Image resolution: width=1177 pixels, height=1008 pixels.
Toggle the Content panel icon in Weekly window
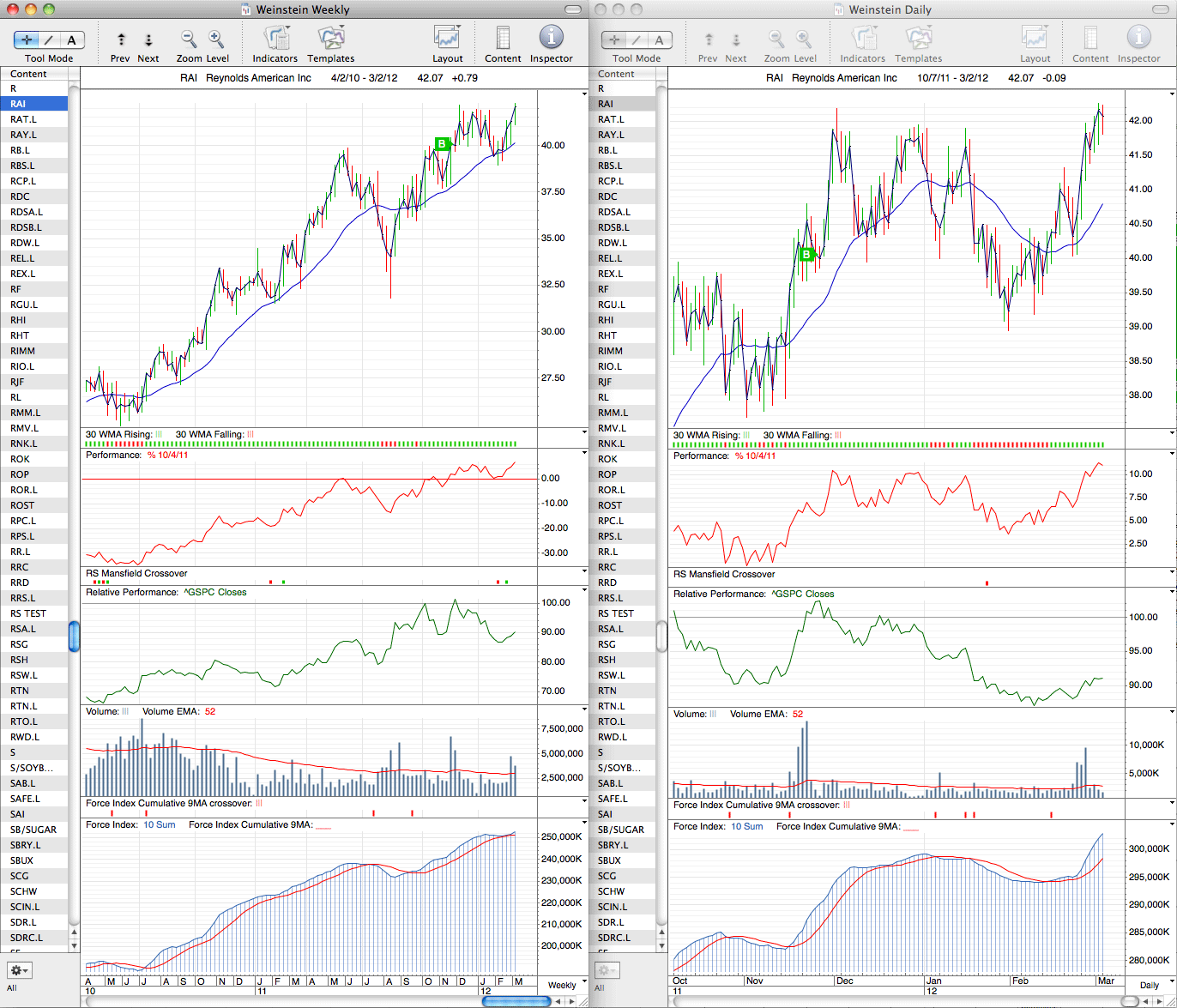point(503,38)
